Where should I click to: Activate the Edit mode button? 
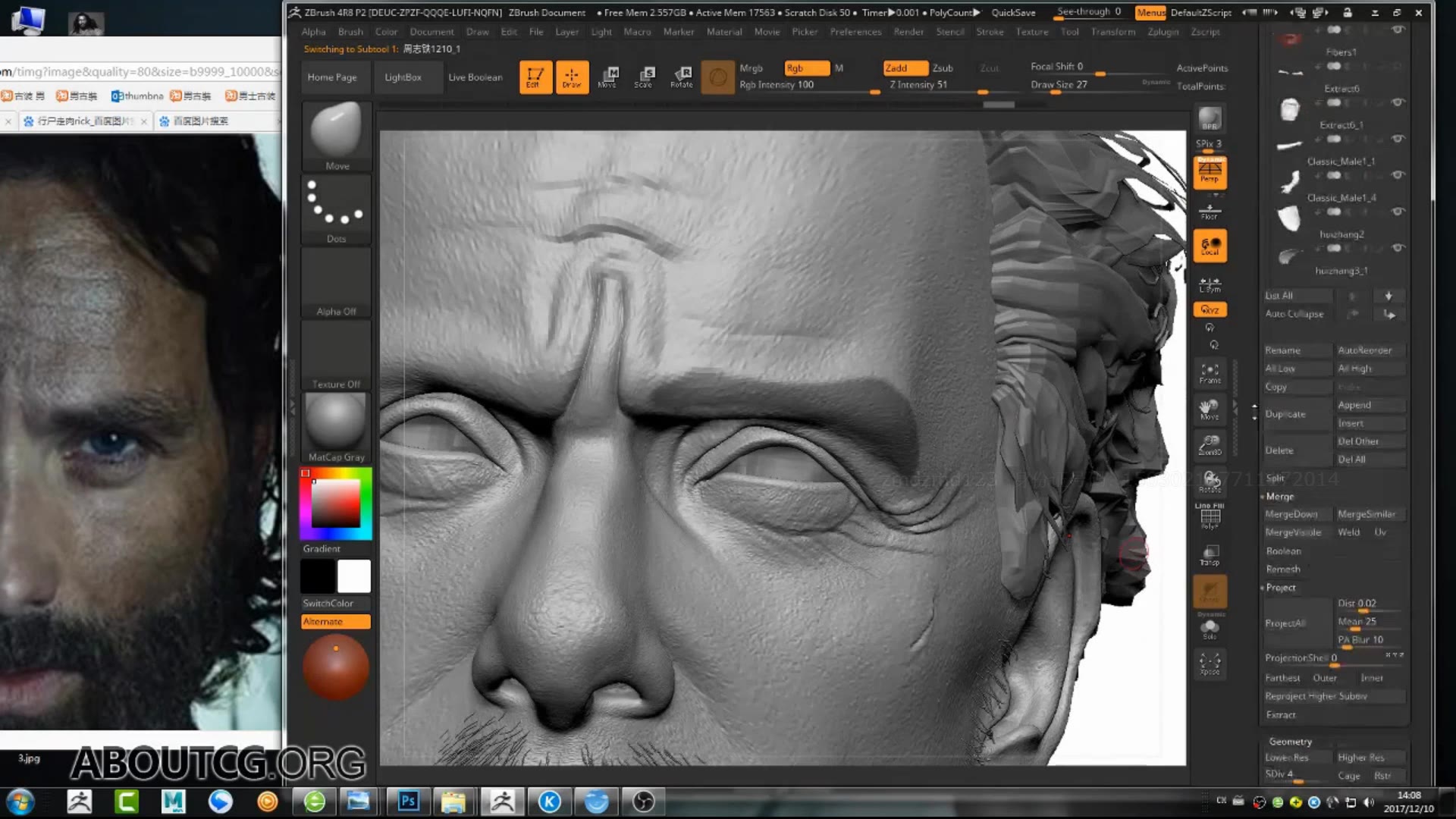(x=535, y=77)
